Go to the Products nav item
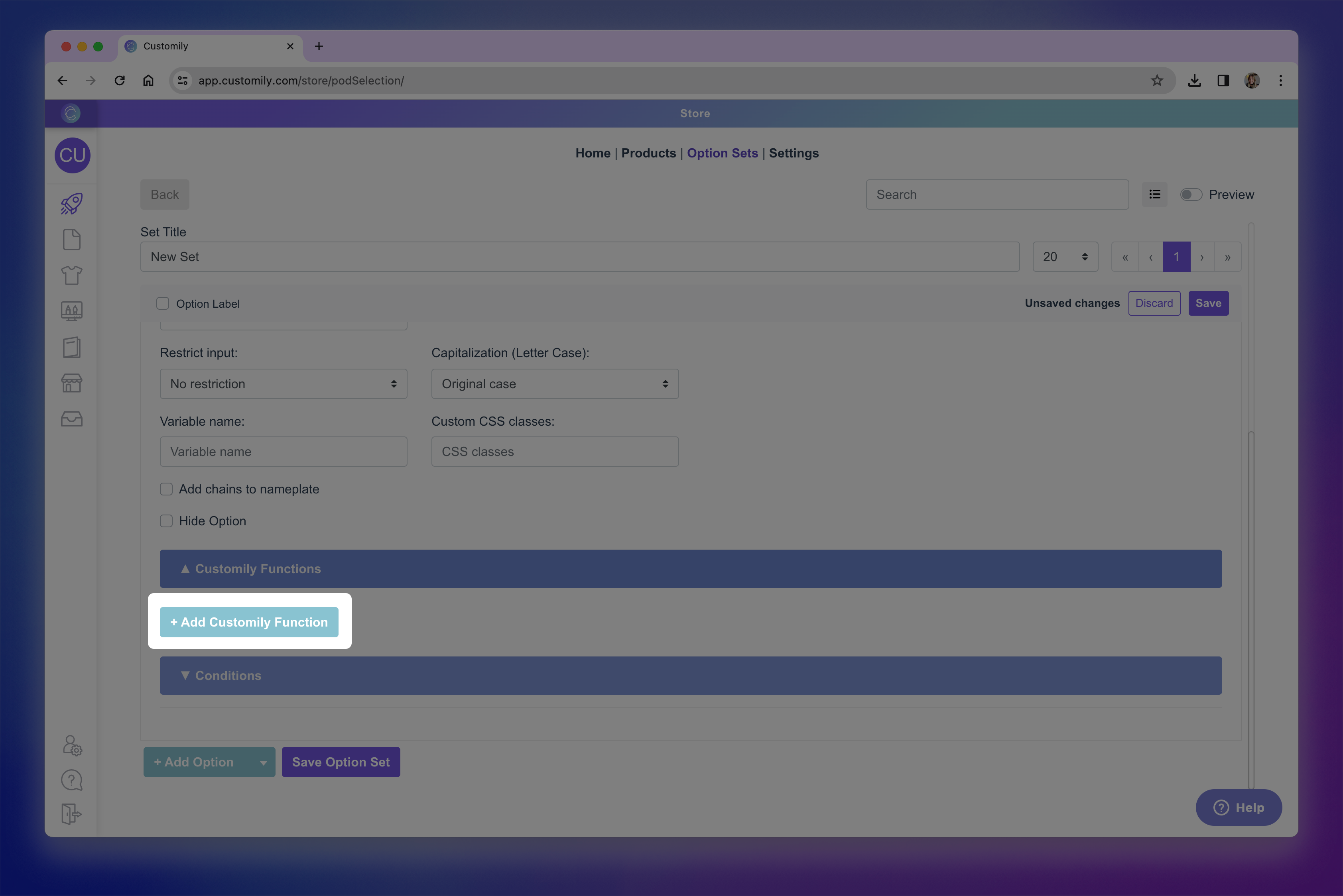Image resolution: width=1343 pixels, height=896 pixels. 648,153
